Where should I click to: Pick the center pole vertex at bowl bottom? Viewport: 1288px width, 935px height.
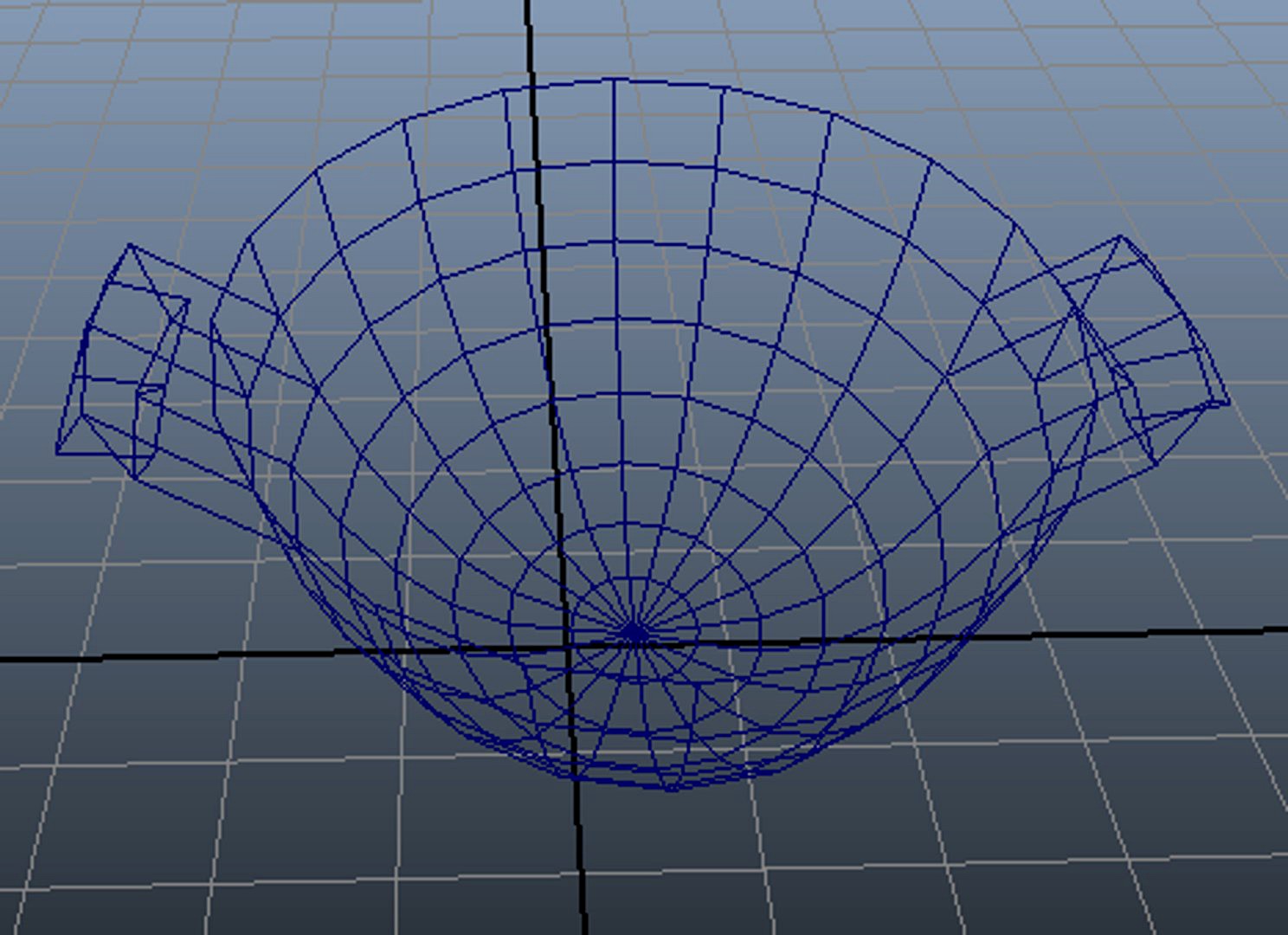[x=634, y=633]
